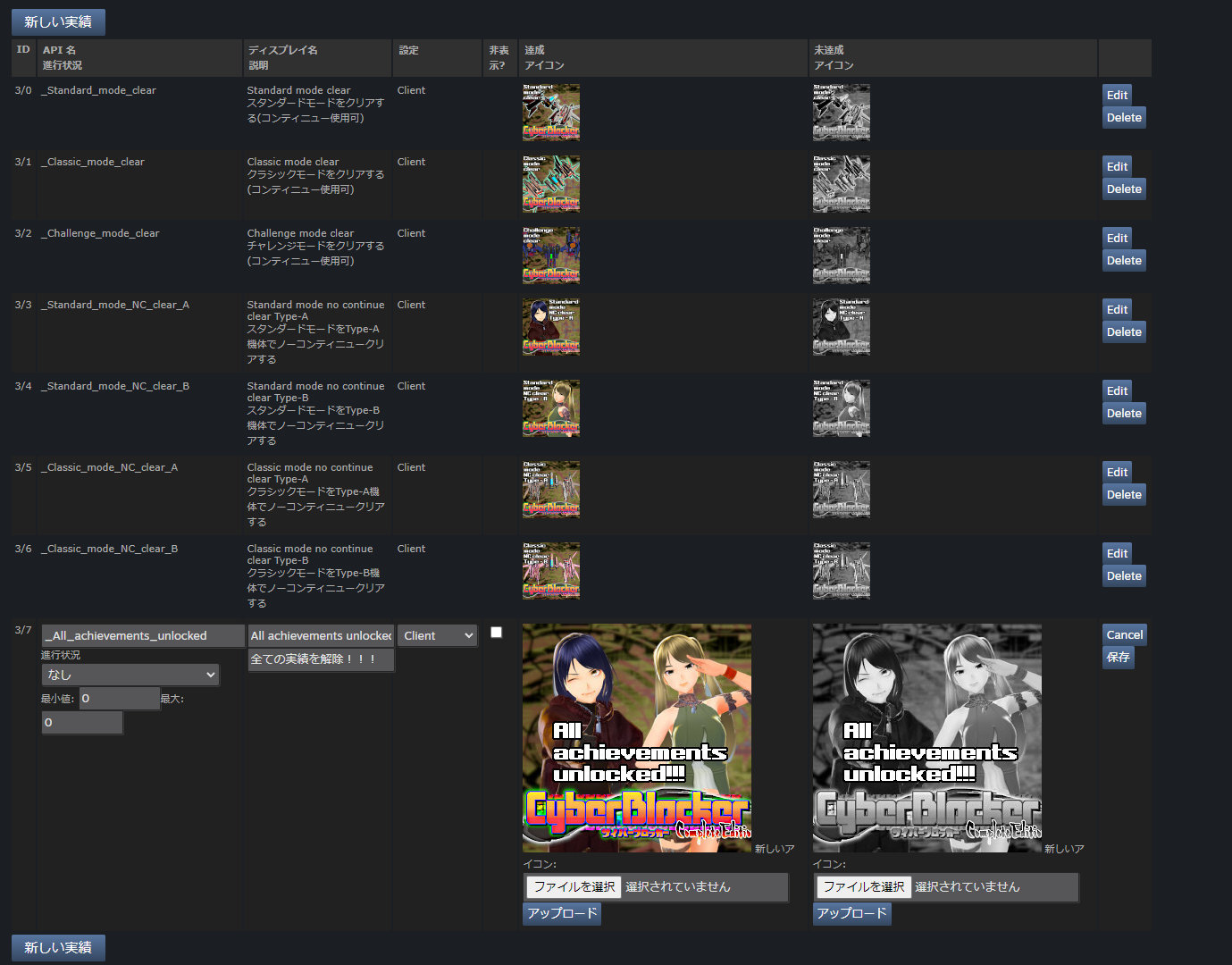The image size is (1232, 965).
Task: Click the 最大 maximum value field
Action: coord(82,723)
